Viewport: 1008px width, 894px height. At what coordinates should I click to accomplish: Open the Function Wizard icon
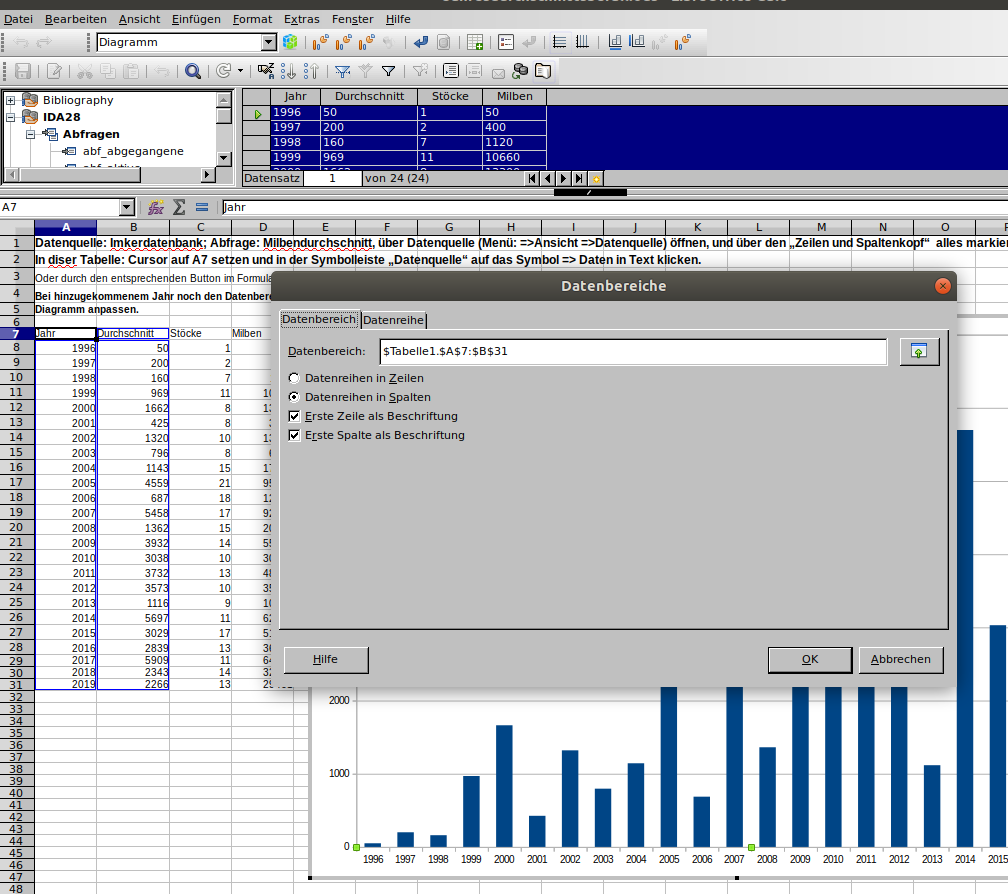click(x=156, y=207)
